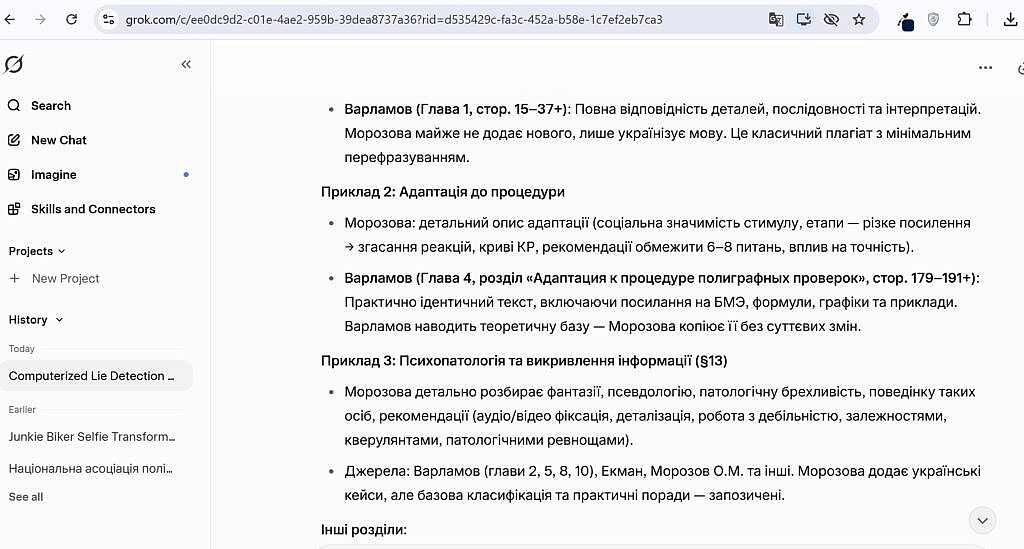Image resolution: width=1024 pixels, height=549 pixels.
Task: Open the shield extension icon
Action: (x=933, y=20)
